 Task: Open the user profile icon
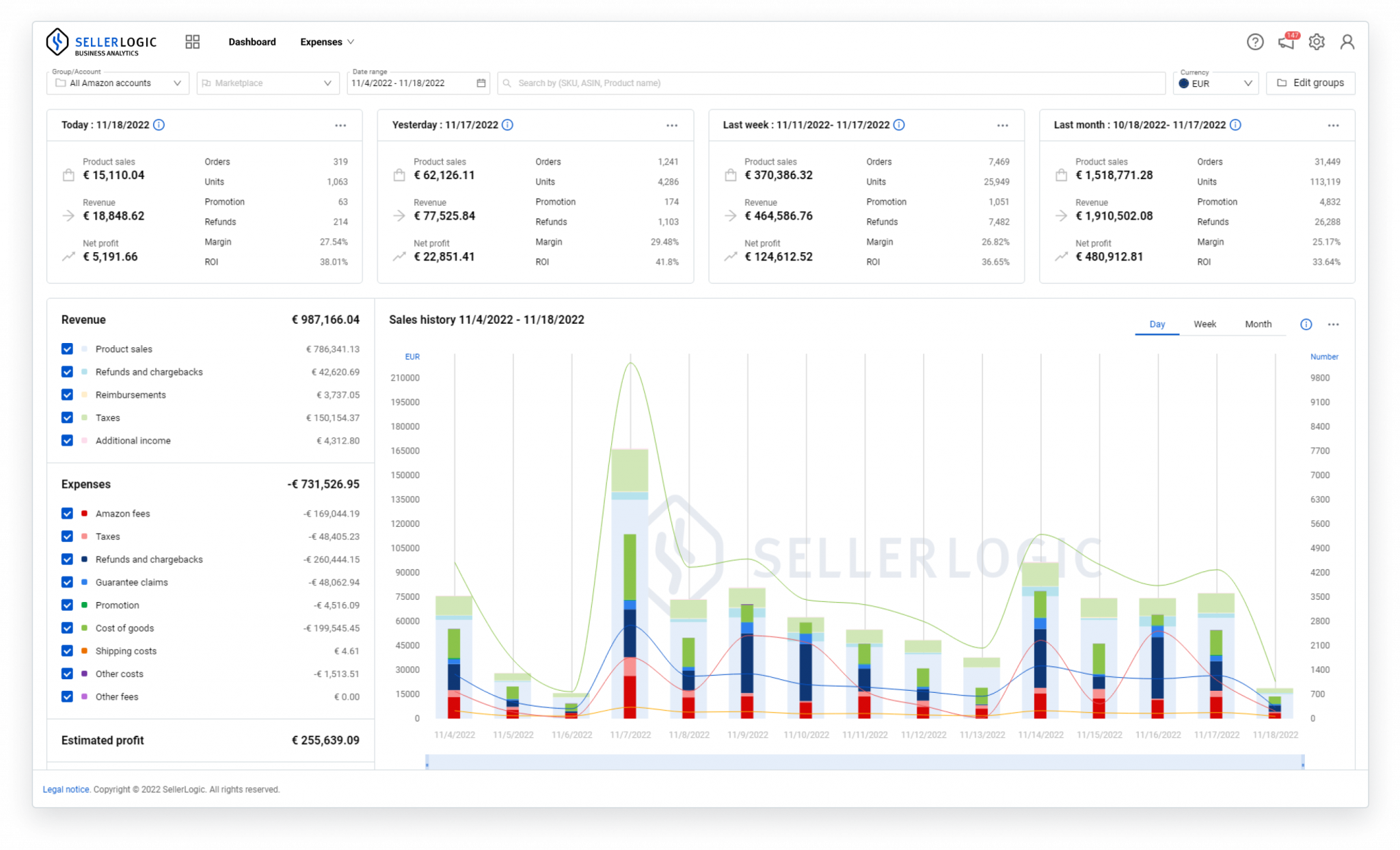click(1347, 42)
